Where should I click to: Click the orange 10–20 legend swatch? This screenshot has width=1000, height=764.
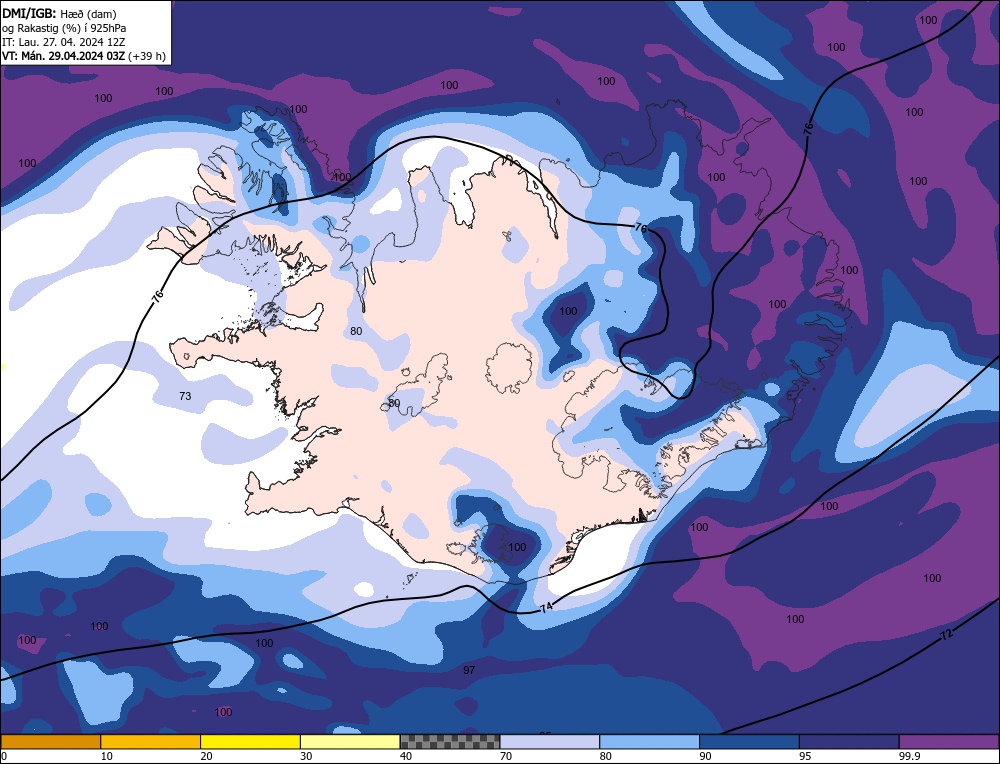point(151,741)
